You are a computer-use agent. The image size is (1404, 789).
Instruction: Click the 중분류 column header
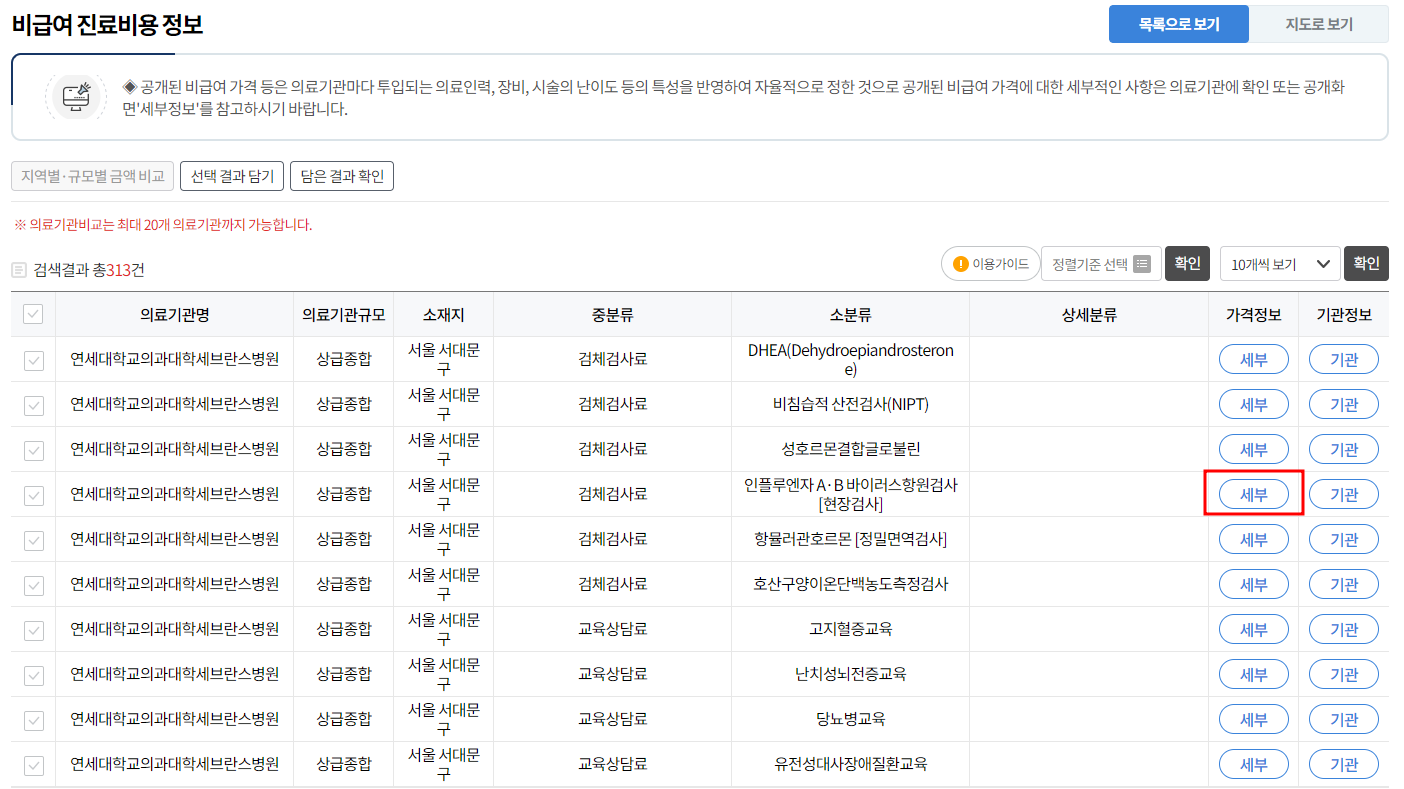[x=613, y=315]
